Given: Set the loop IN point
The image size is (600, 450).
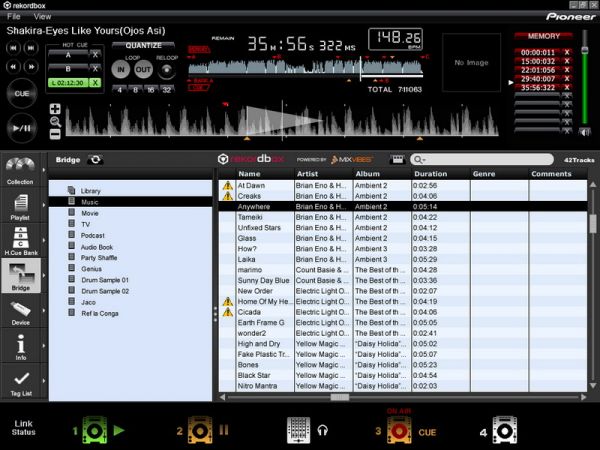Looking at the screenshot, I should point(121,70).
